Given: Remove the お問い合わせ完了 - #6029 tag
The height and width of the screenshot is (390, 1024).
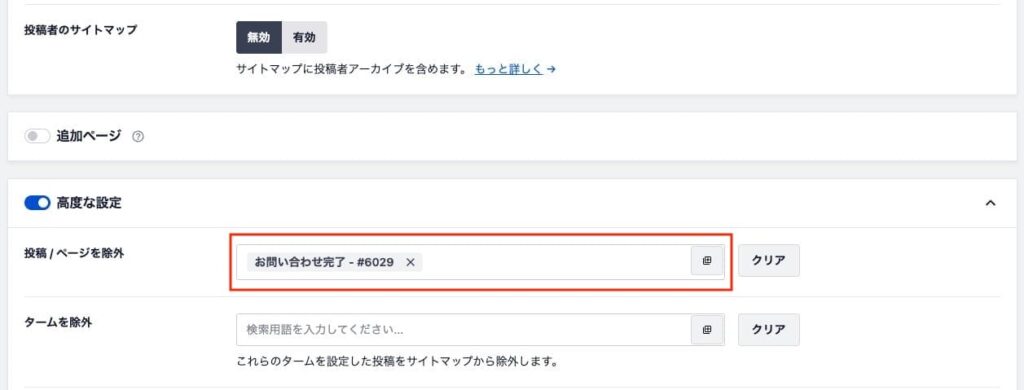Looking at the screenshot, I should tap(410, 262).
